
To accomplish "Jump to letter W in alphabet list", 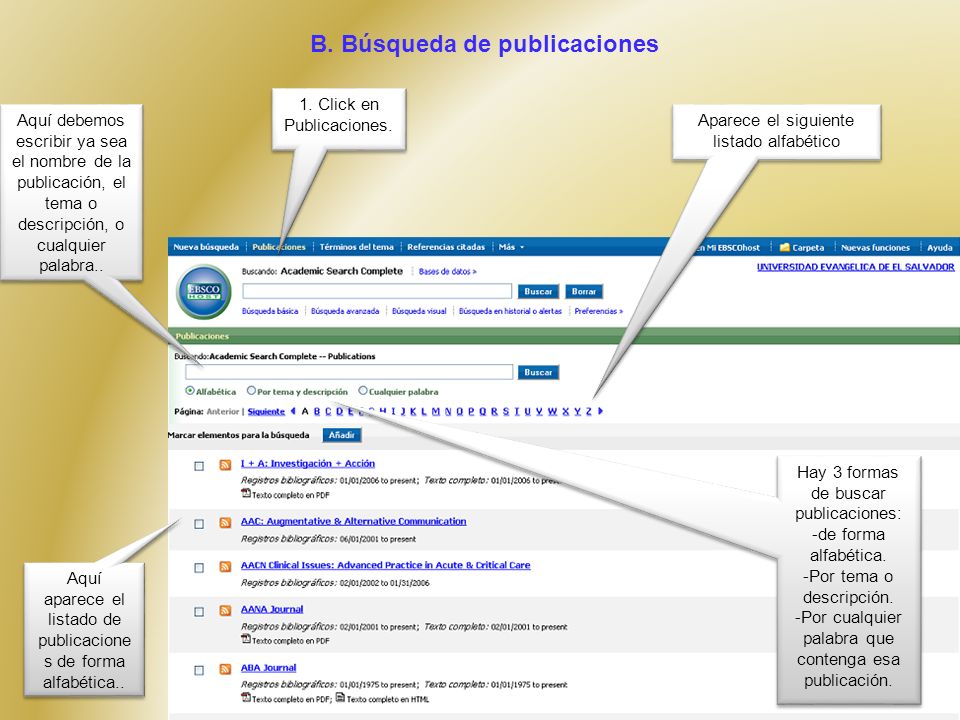I will (x=552, y=411).
